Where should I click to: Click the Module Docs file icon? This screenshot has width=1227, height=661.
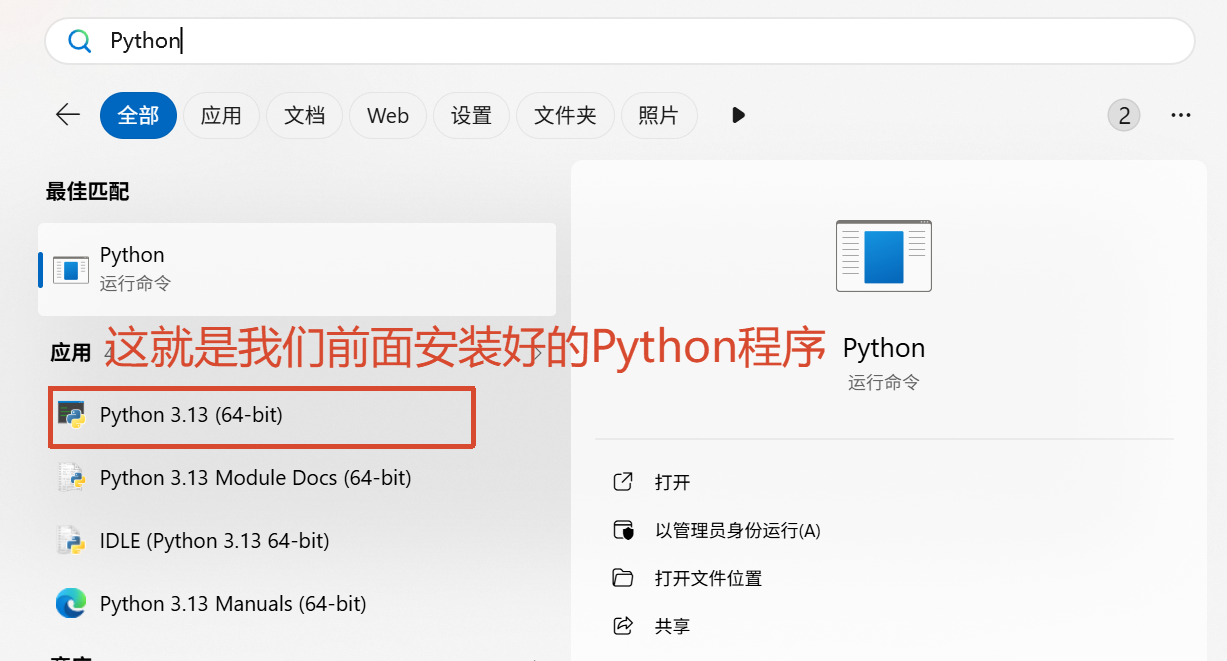71,478
